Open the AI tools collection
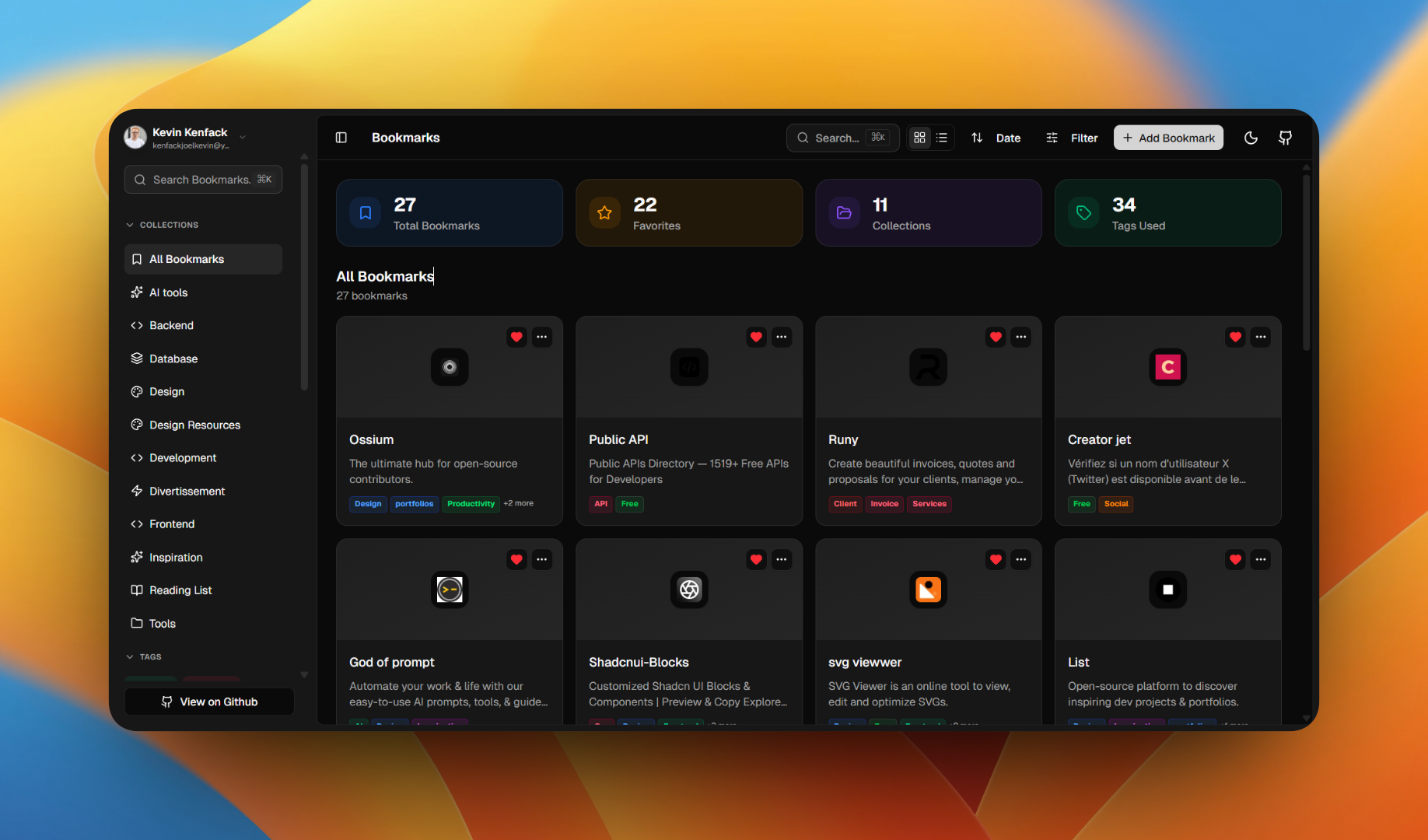1428x840 pixels. pyautogui.click(x=203, y=292)
